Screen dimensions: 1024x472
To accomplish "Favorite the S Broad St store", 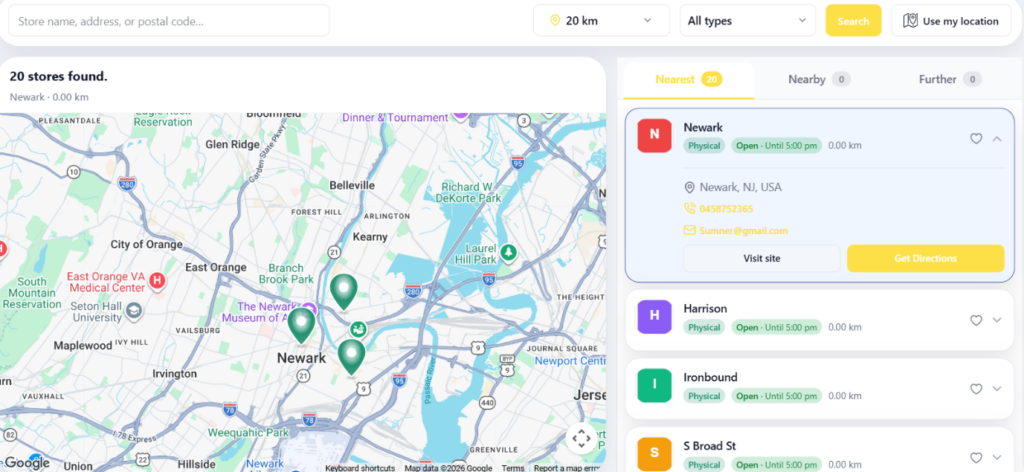I will [976, 458].
